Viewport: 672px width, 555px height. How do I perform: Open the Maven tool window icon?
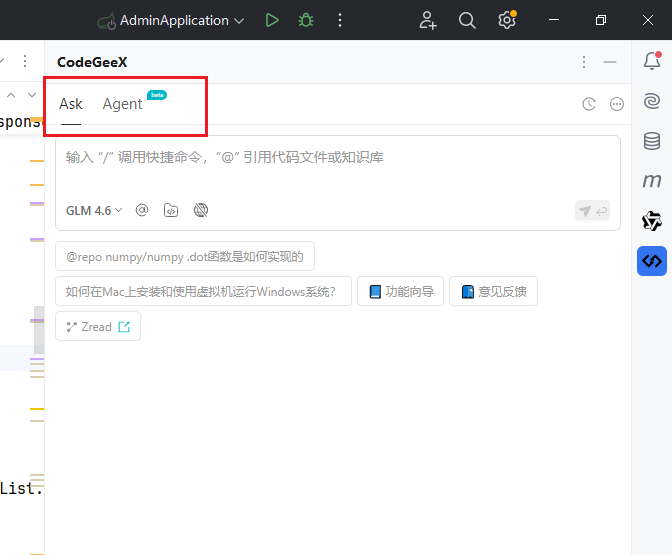[652, 181]
